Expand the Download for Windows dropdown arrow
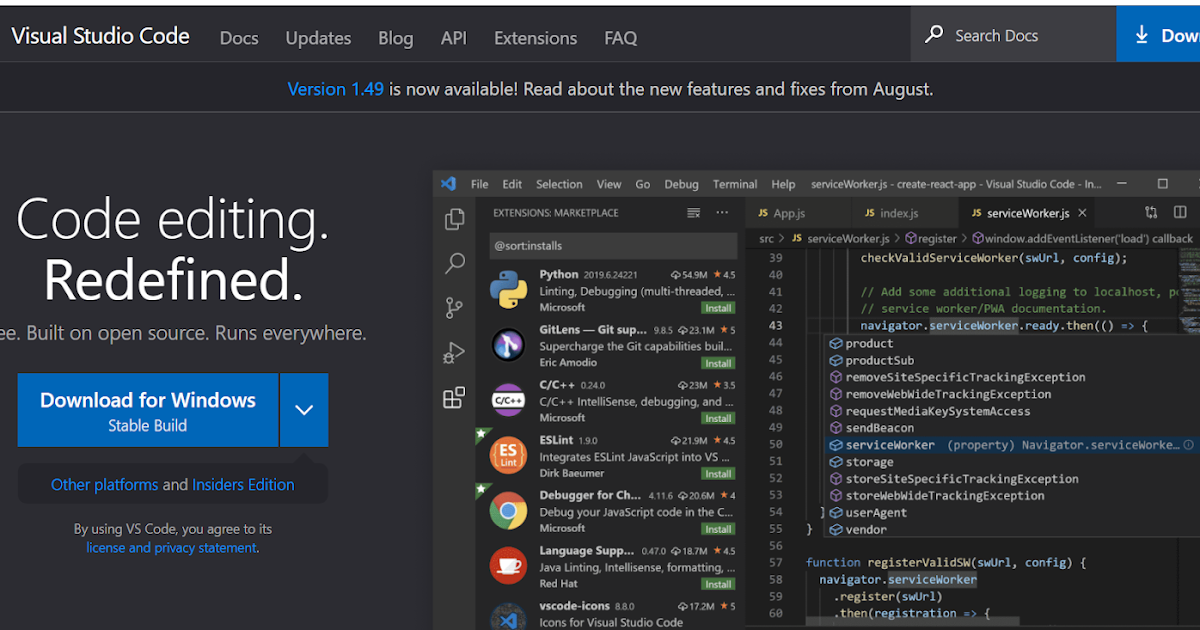The width and height of the screenshot is (1200, 630). click(x=303, y=410)
